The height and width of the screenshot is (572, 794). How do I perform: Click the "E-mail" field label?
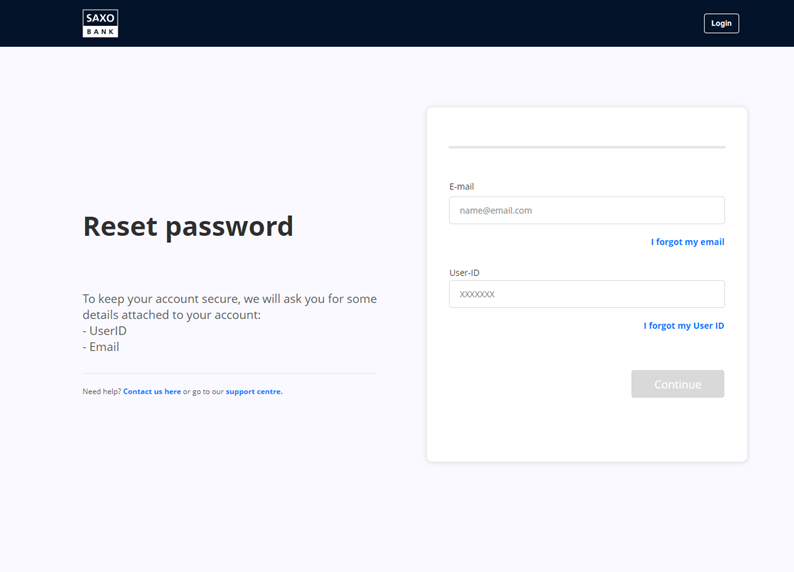tap(461, 187)
